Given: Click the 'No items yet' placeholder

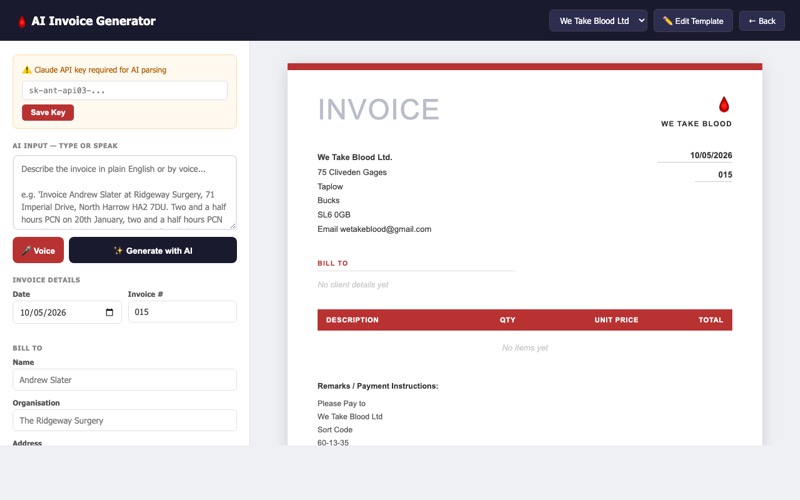Looking at the screenshot, I should (x=524, y=347).
